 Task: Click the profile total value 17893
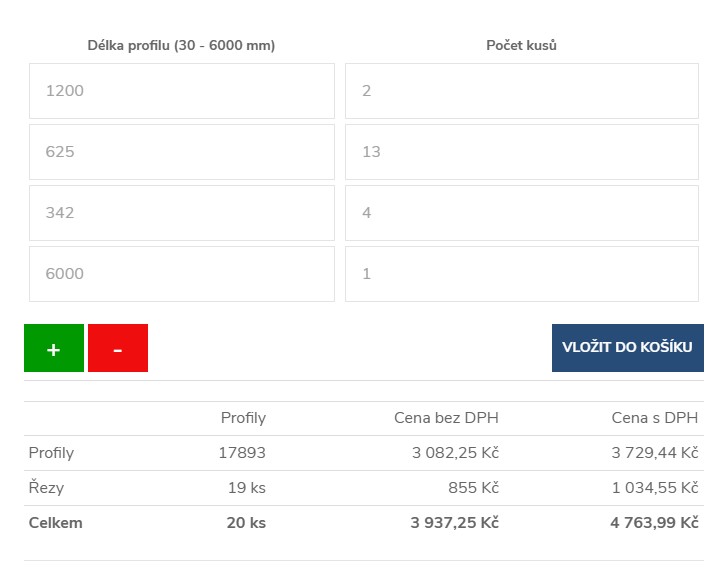pyautogui.click(x=242, y=453)
